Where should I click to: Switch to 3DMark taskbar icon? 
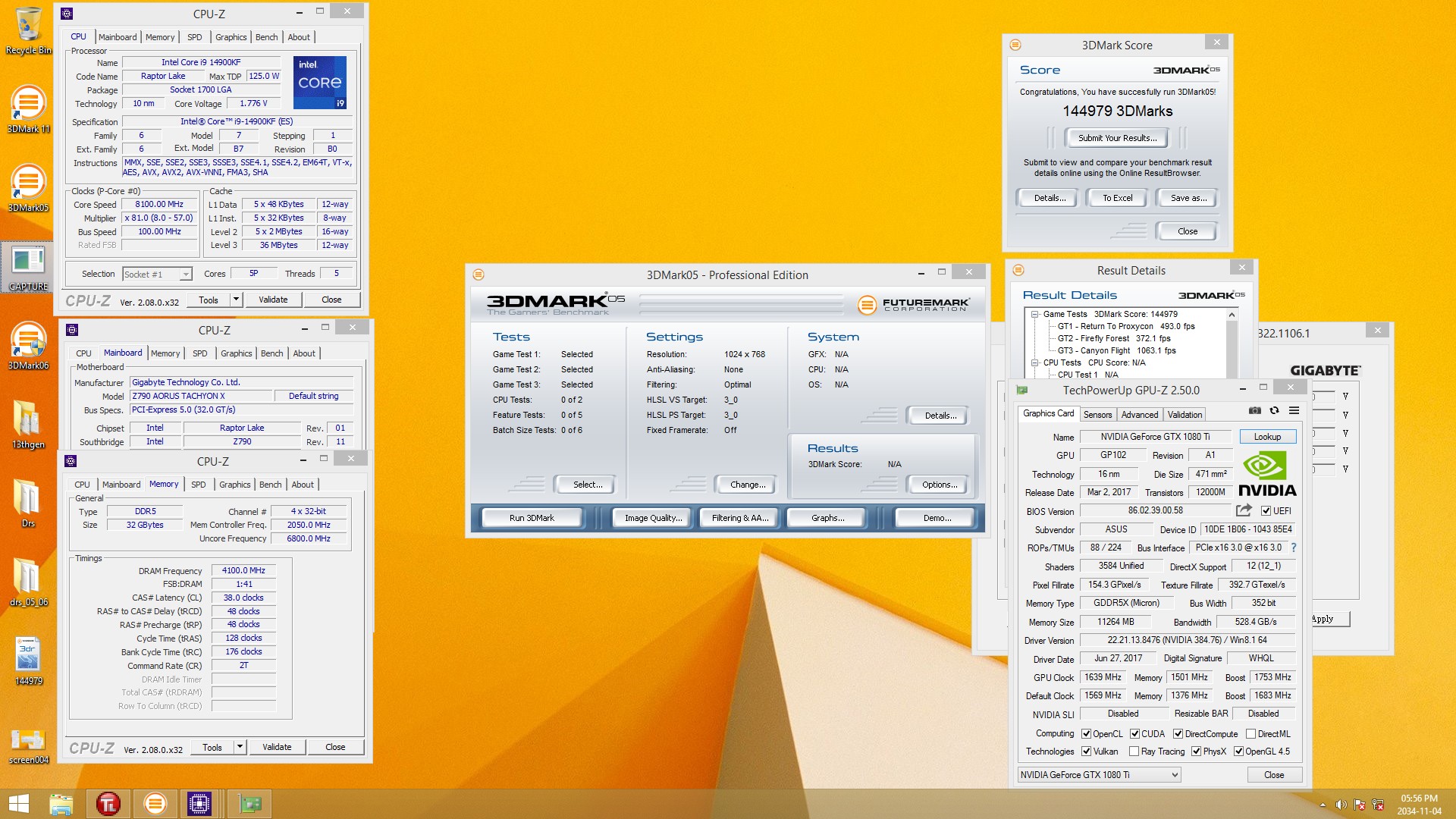click(155, 804)
